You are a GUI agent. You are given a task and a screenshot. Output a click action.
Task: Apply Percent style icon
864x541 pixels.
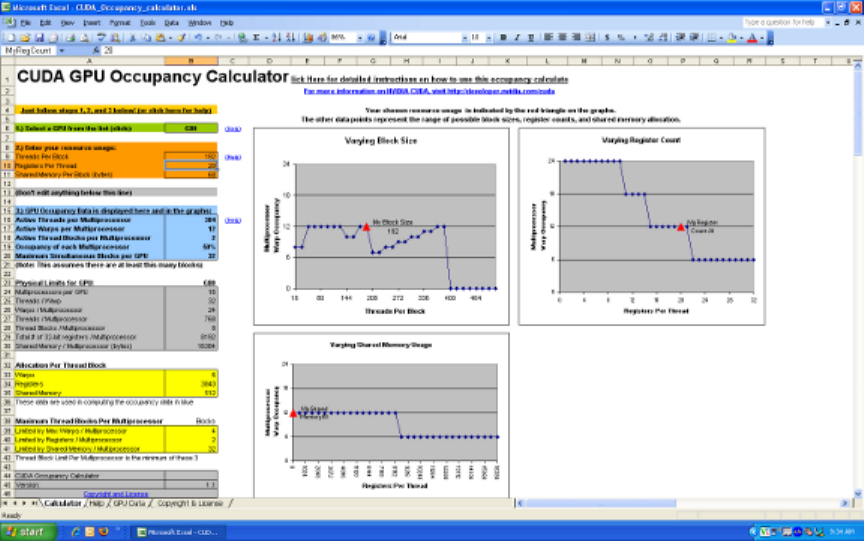(622, 37)
